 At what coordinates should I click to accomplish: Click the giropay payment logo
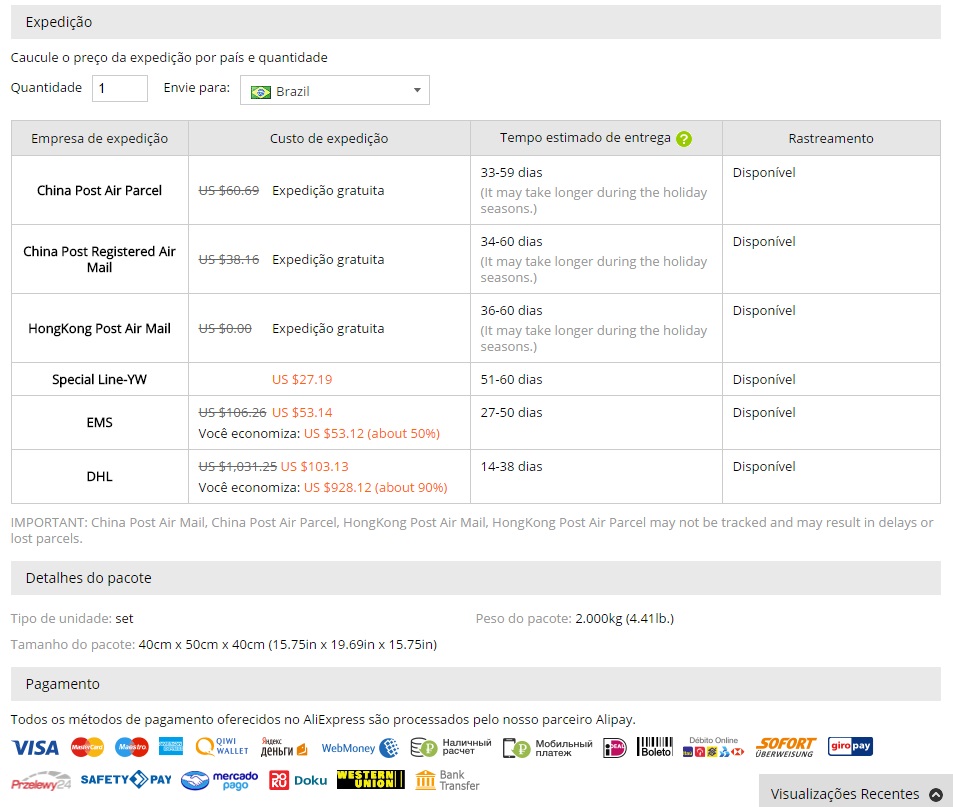850,747
